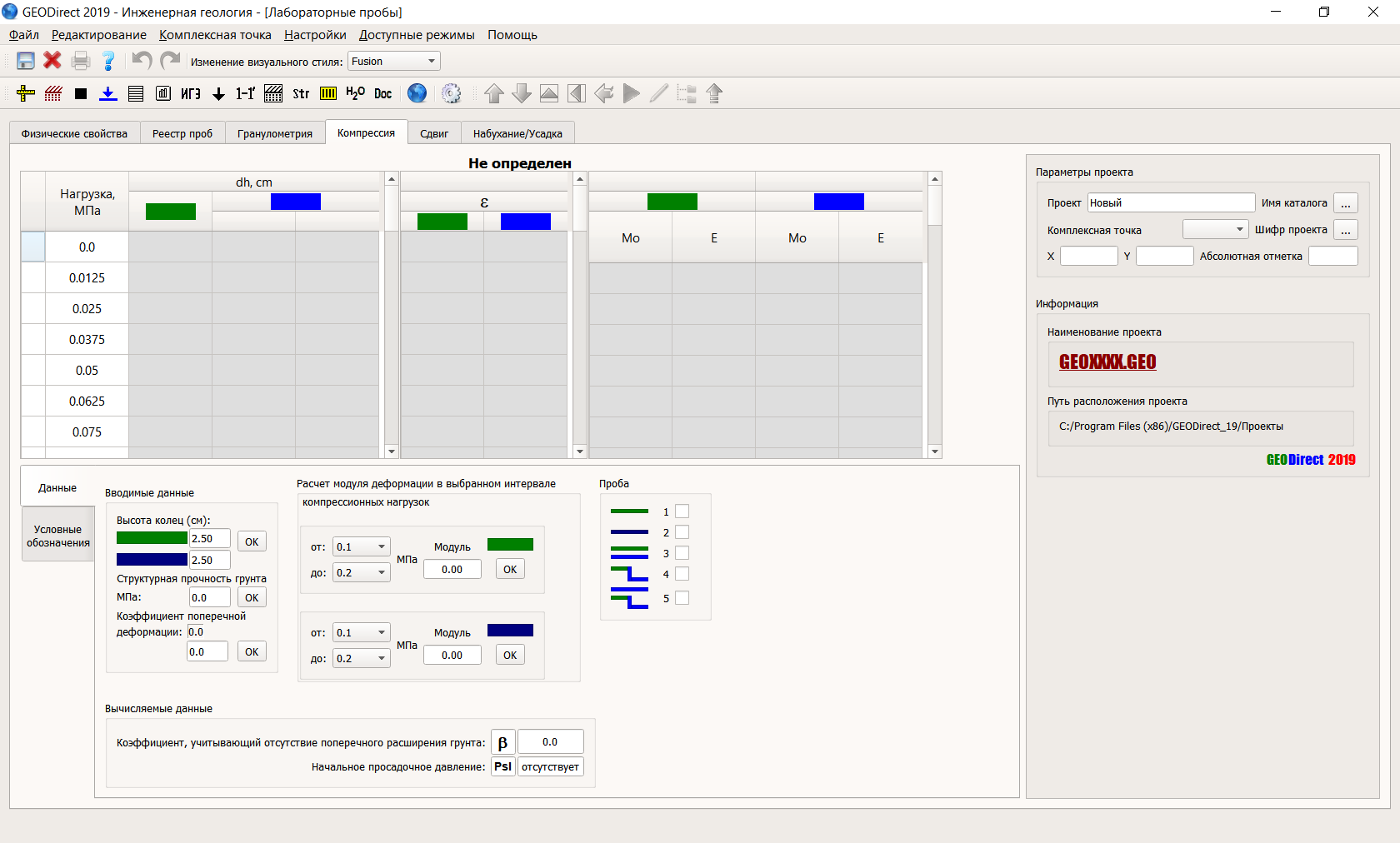The height and width of the screenshot is (843, 1400).
Task: Click the Шифр проекта browse button
Action: pyautogui.click(x=1346, y=230)
